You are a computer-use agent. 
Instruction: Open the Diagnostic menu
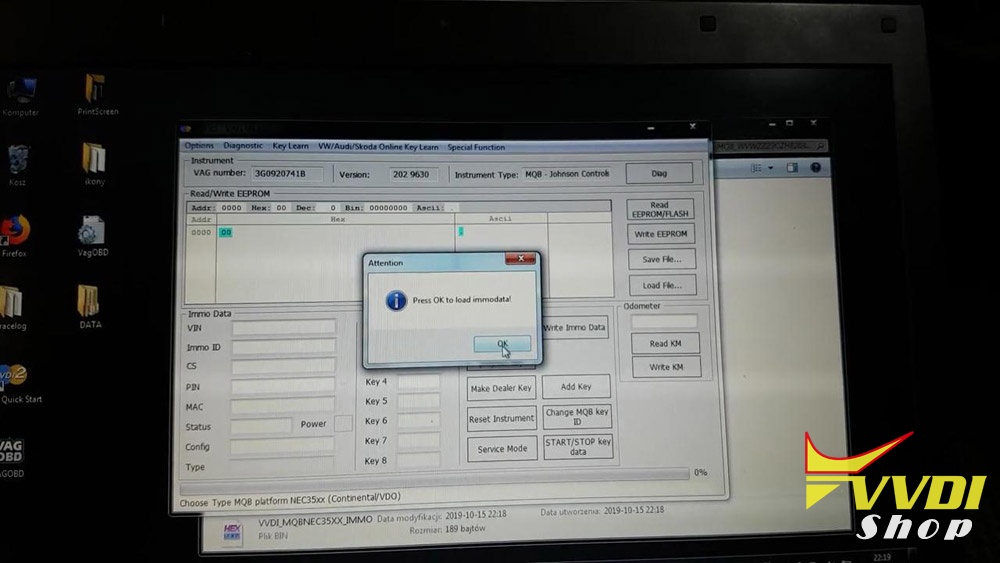(x=243, y=146)
